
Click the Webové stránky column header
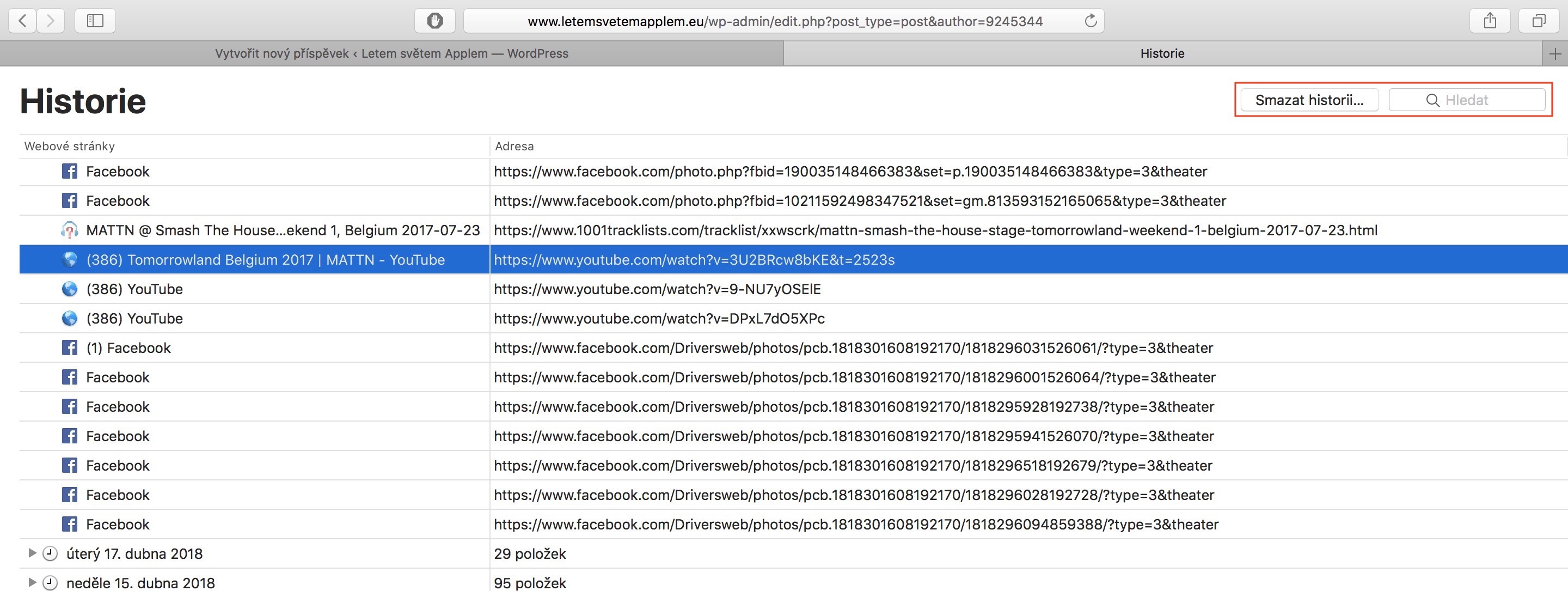point(69,146)
